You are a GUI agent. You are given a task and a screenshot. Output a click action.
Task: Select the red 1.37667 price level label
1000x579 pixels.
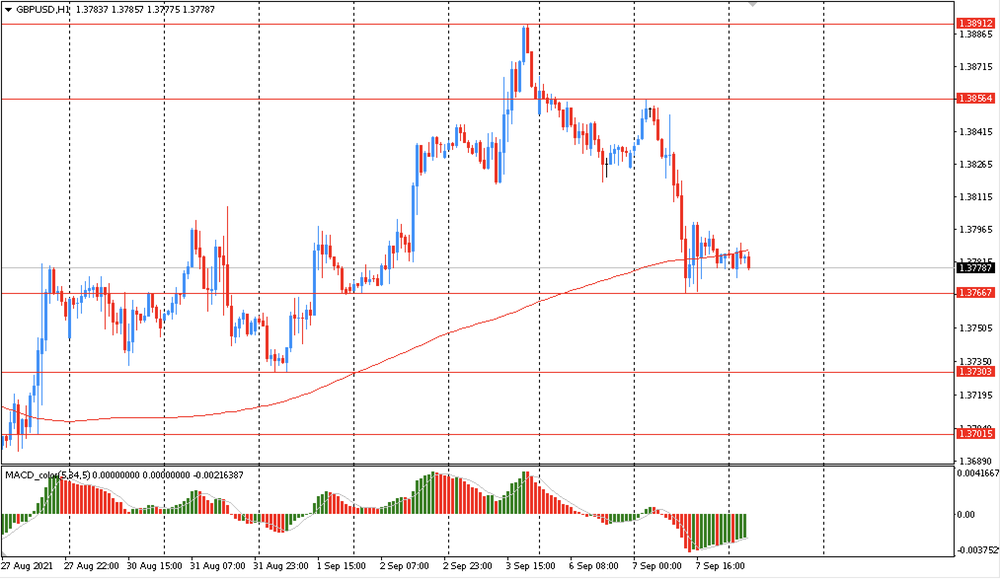976,293
